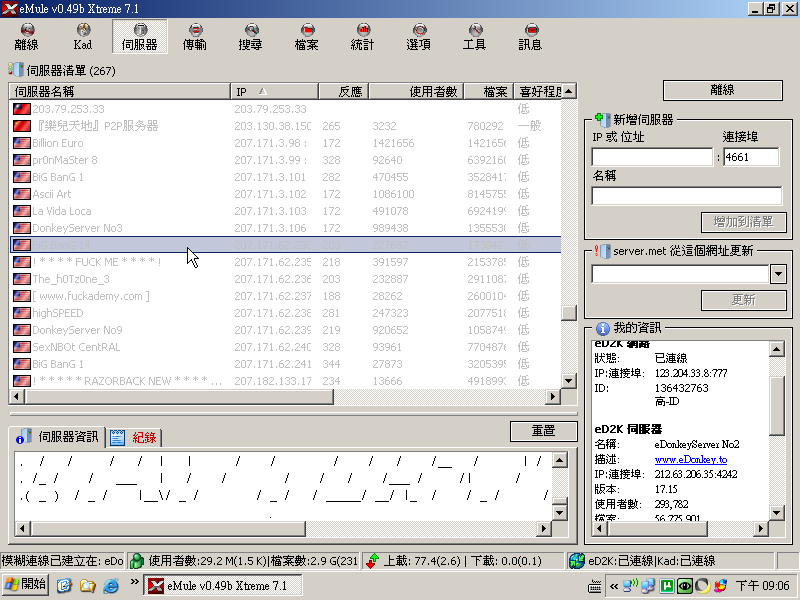Open the 選項 options toolbar icon

(419, 37)
